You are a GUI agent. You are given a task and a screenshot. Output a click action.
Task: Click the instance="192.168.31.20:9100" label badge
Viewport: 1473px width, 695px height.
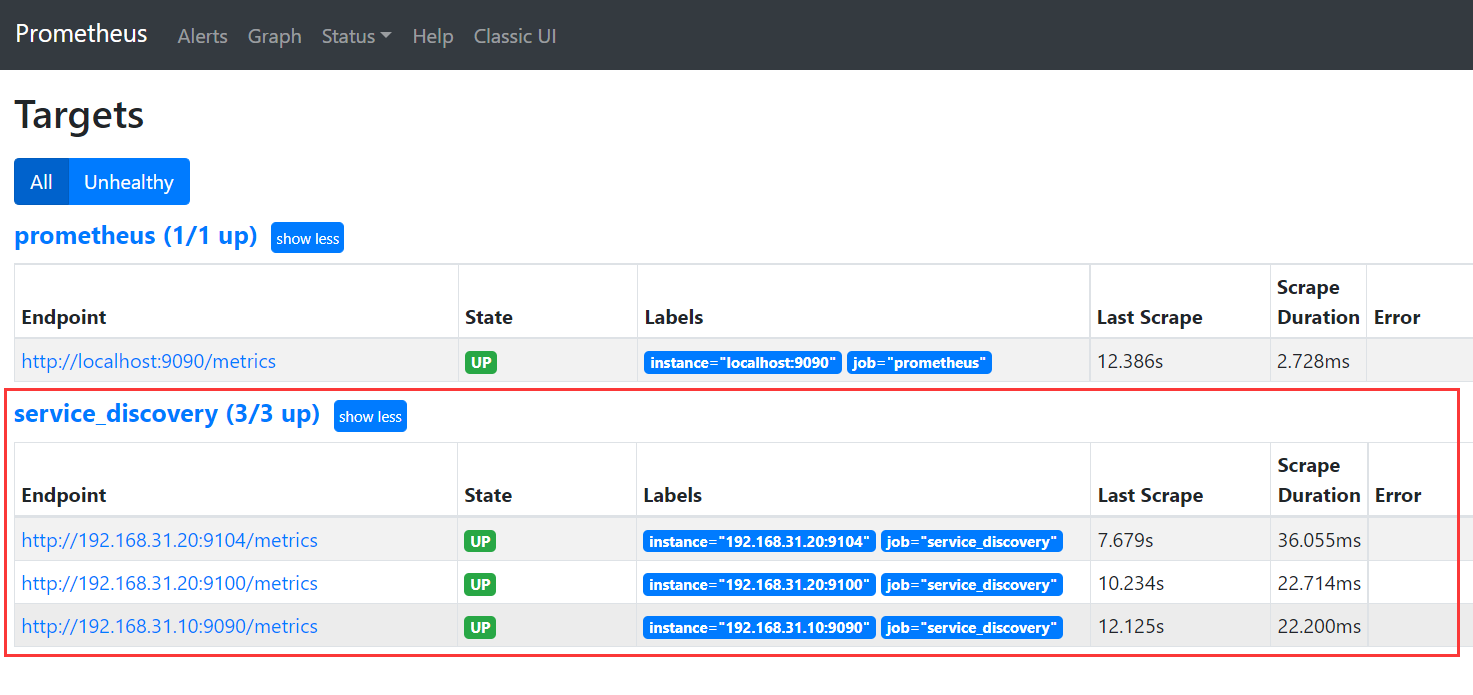(760, 584)
